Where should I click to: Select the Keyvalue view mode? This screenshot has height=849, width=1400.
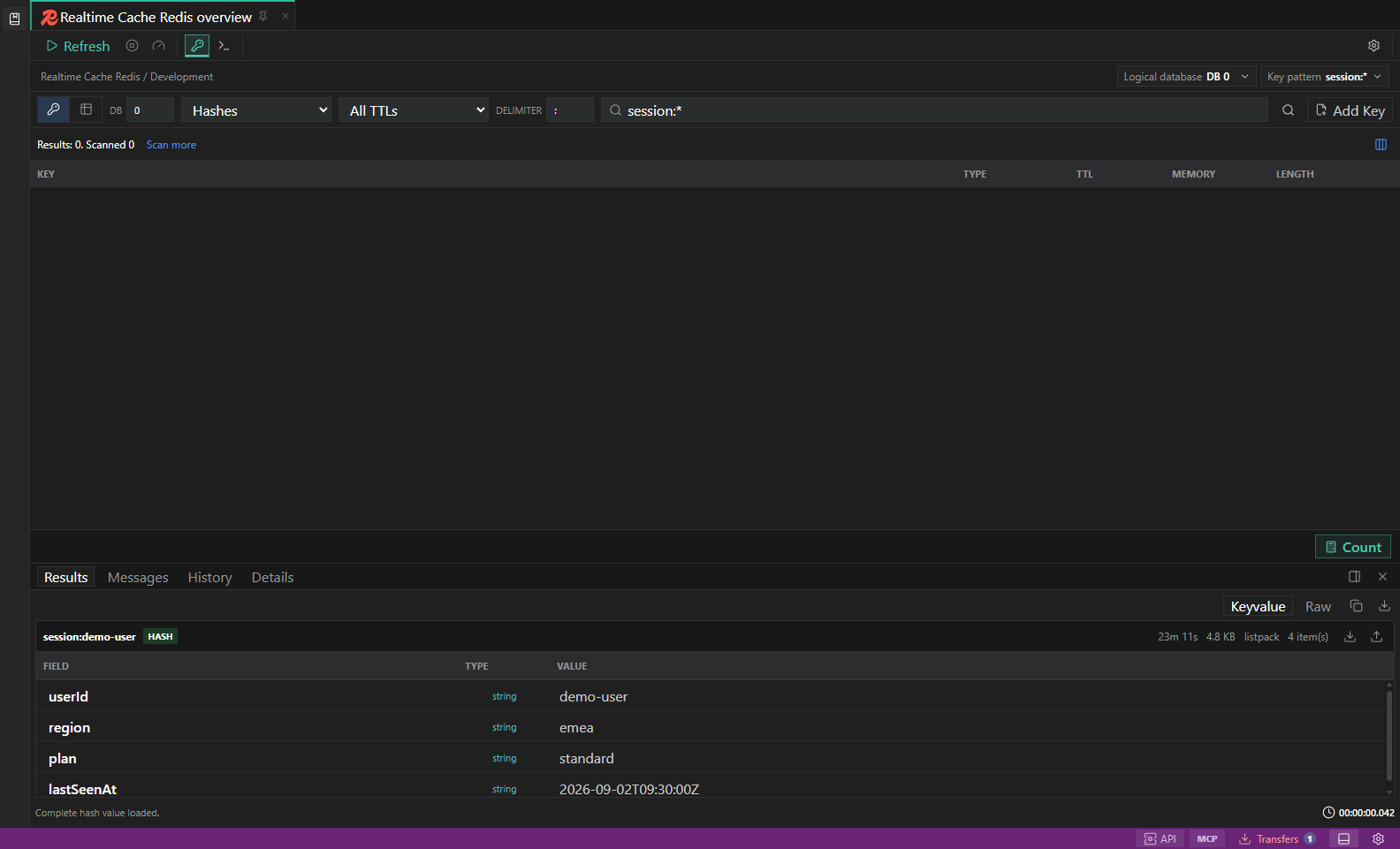point(1258,606)
